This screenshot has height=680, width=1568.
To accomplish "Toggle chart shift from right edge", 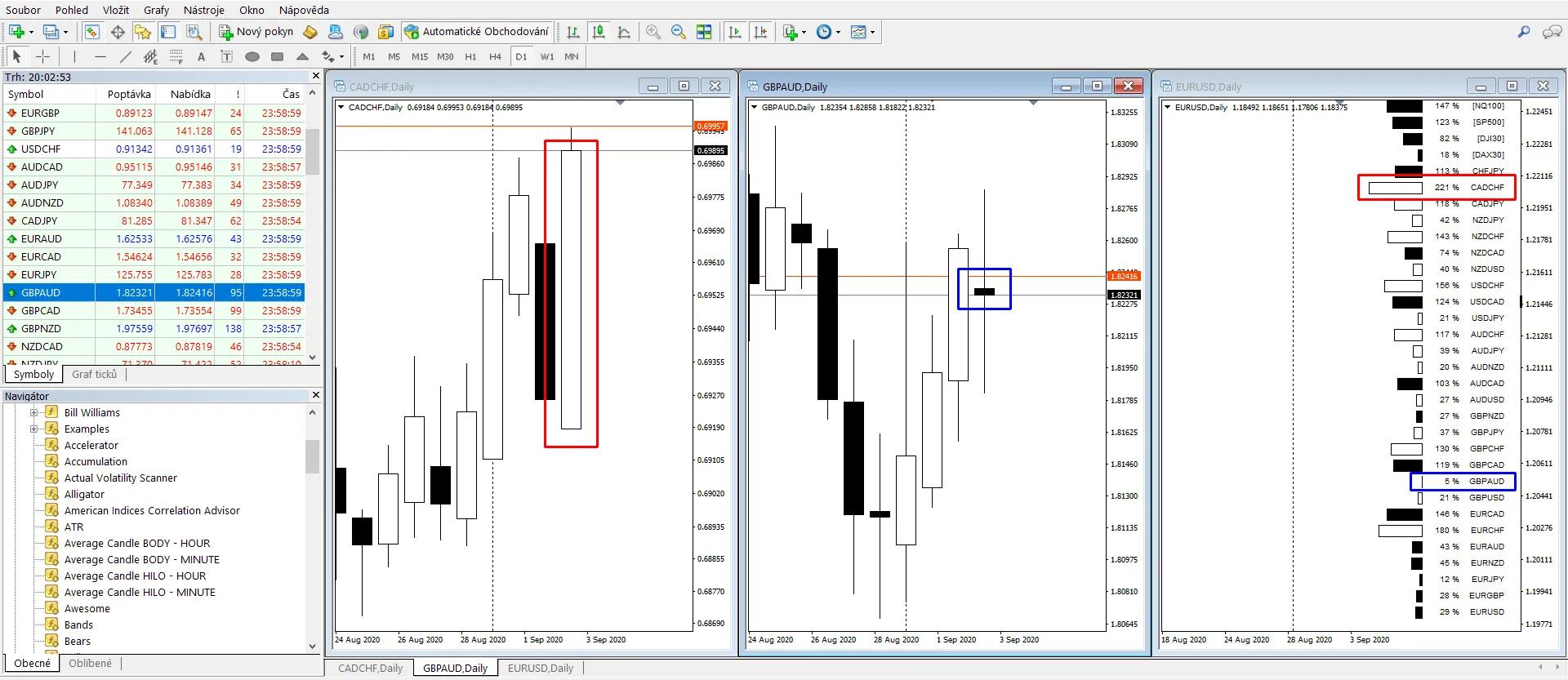I will point(760,32).
